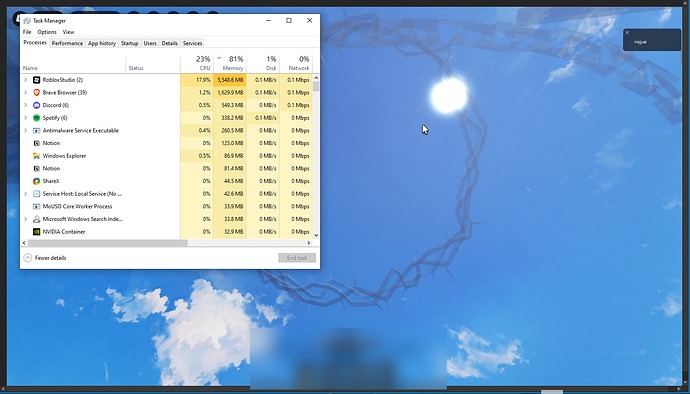This screenshot has height=394, width=690.
Task: Expand the Service Host: Local Service group
Action: pos(26,194)
